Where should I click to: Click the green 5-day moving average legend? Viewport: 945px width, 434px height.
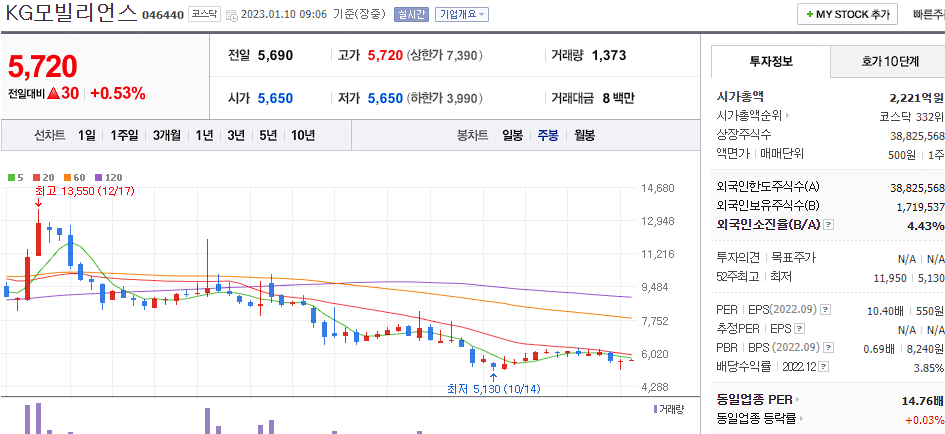tap(16, 178)
